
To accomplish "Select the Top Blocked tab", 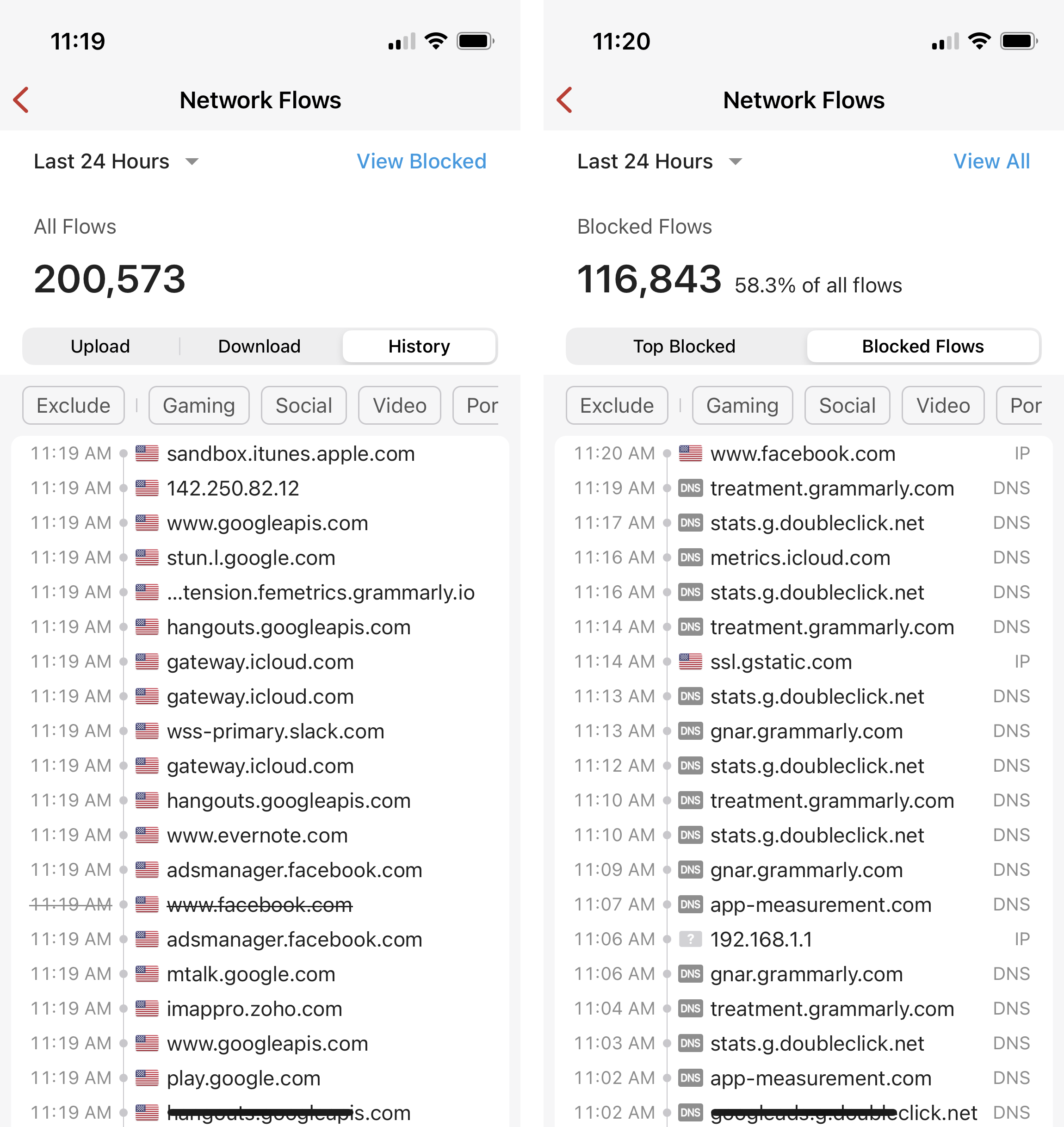I will tap(684, 347).
